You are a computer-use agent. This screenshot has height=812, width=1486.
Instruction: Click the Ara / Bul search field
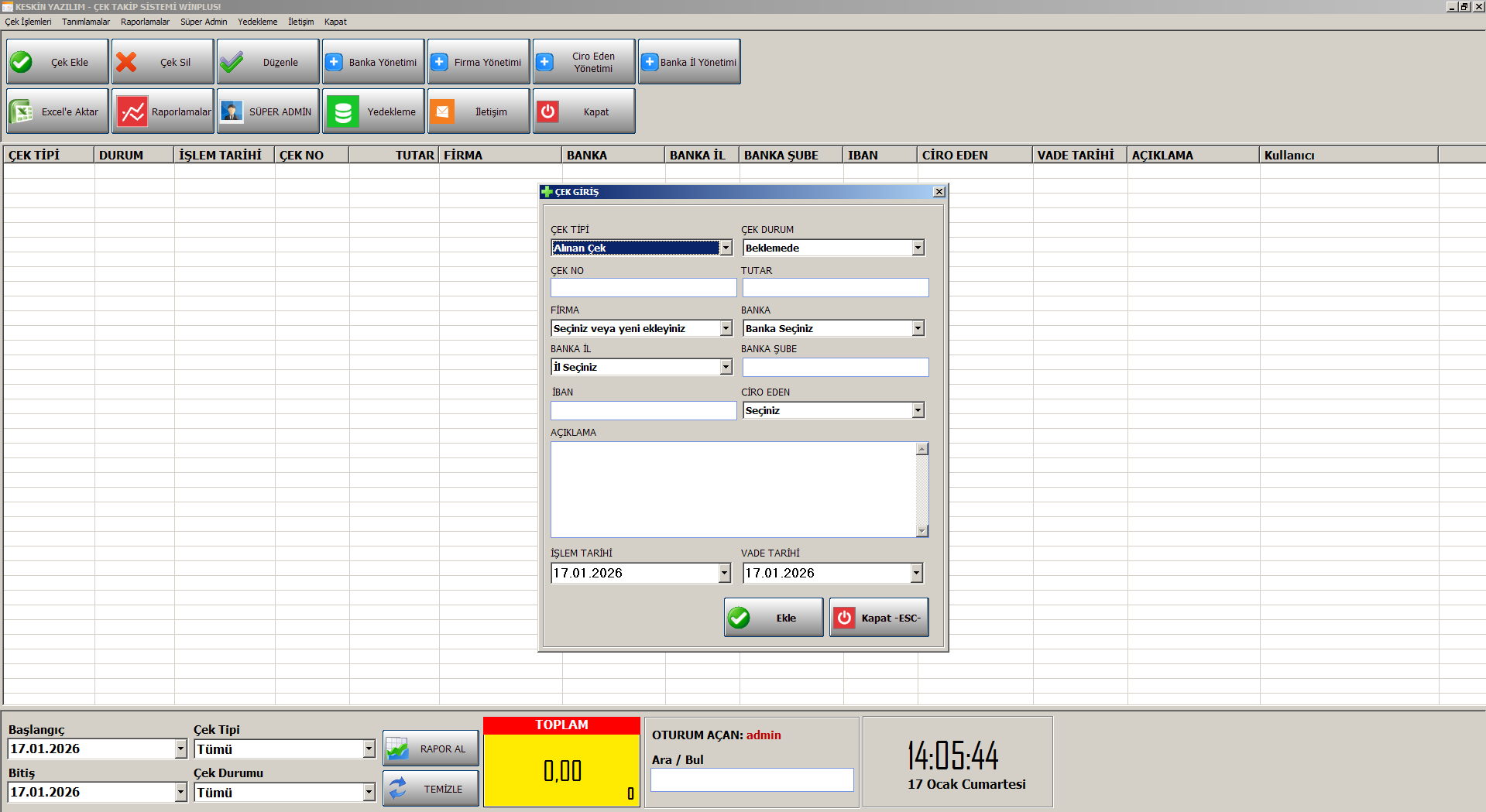click(751, 779)
